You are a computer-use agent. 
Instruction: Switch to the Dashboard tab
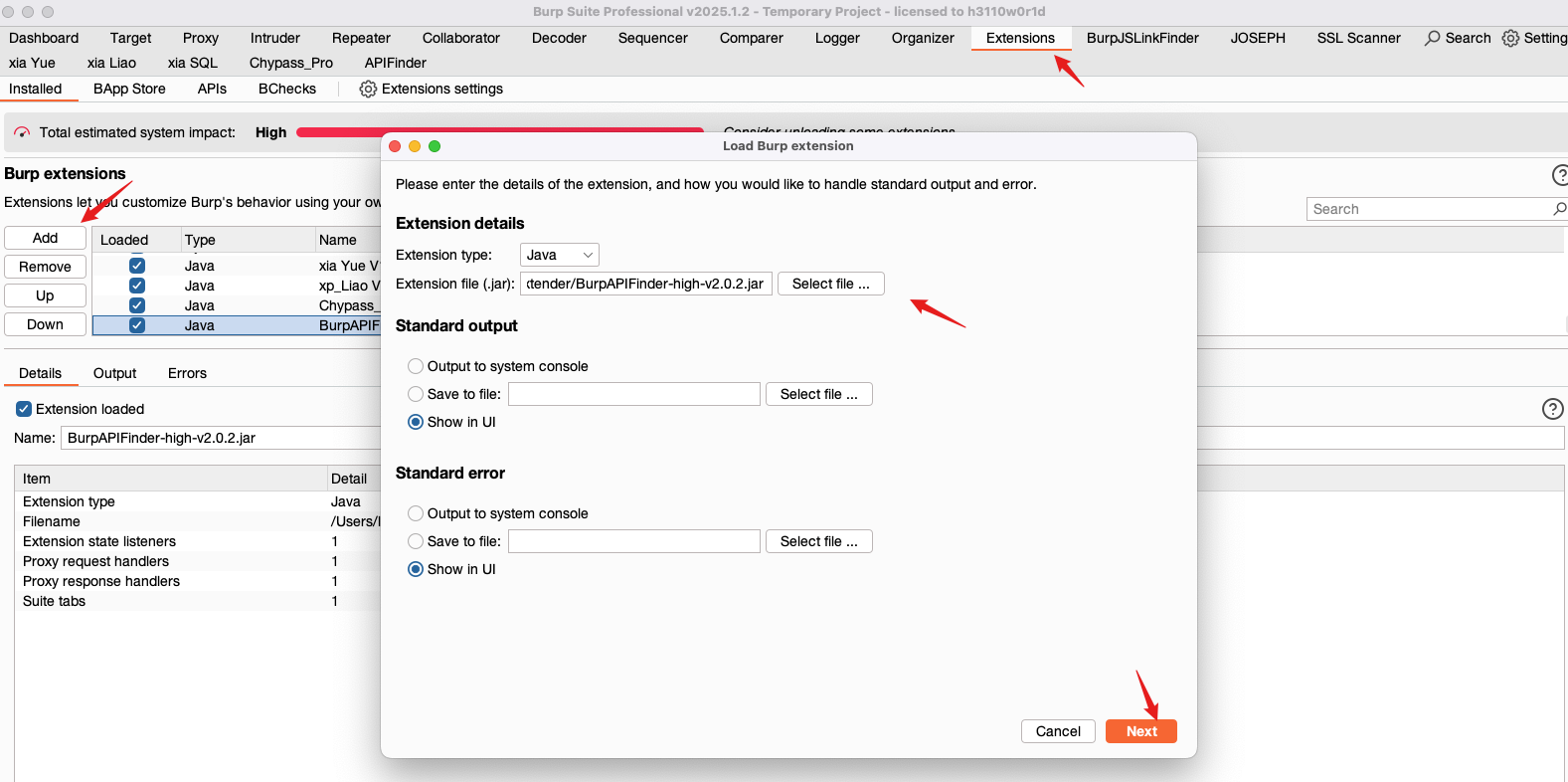(44, 38)
